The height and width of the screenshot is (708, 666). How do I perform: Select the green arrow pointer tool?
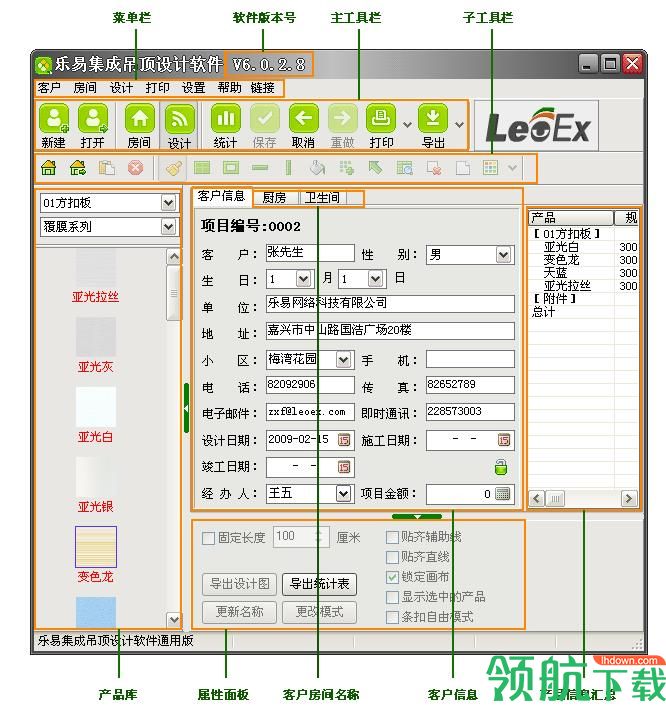tap(375, 168)
